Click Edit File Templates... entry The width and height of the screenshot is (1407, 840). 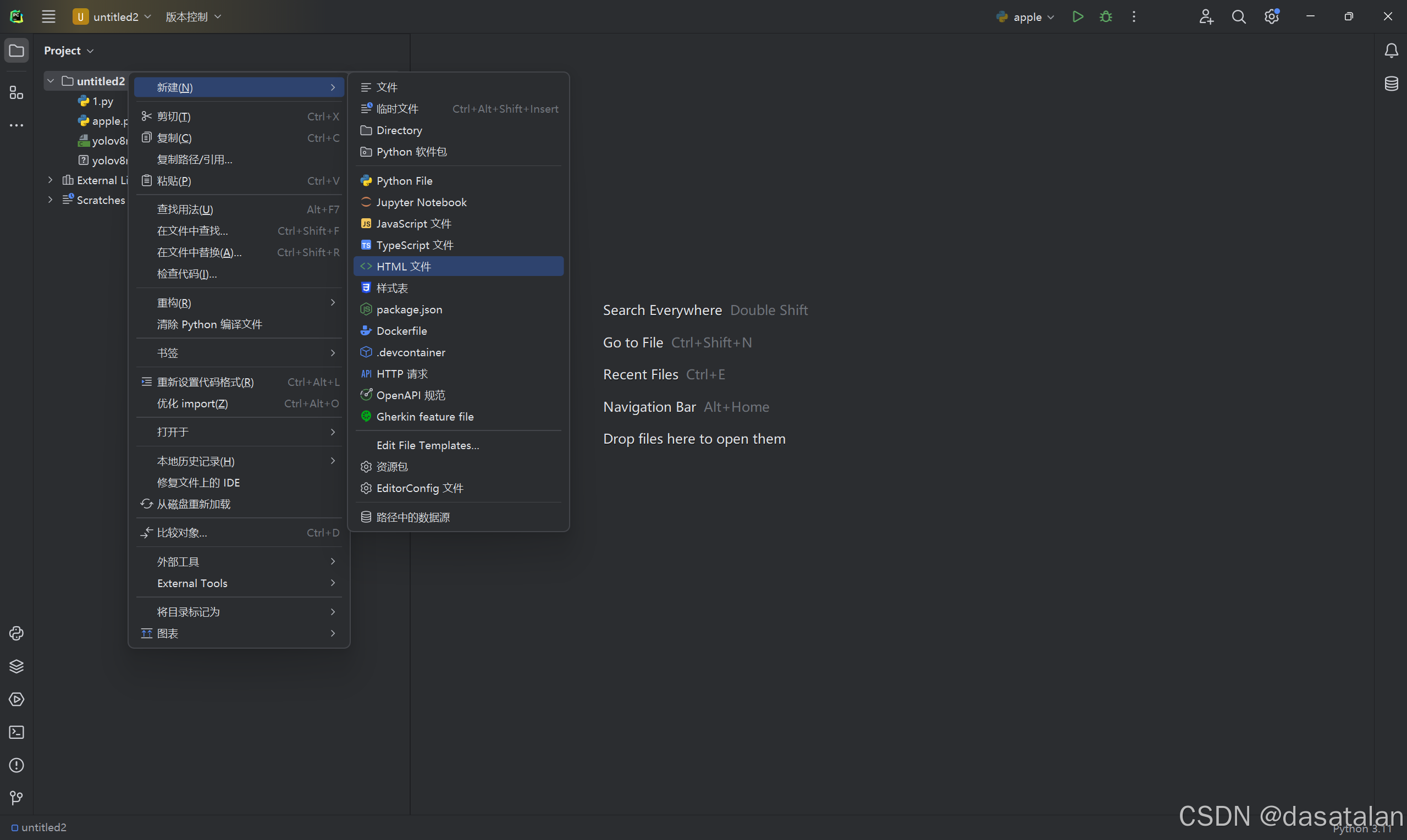tap(427, 445)
